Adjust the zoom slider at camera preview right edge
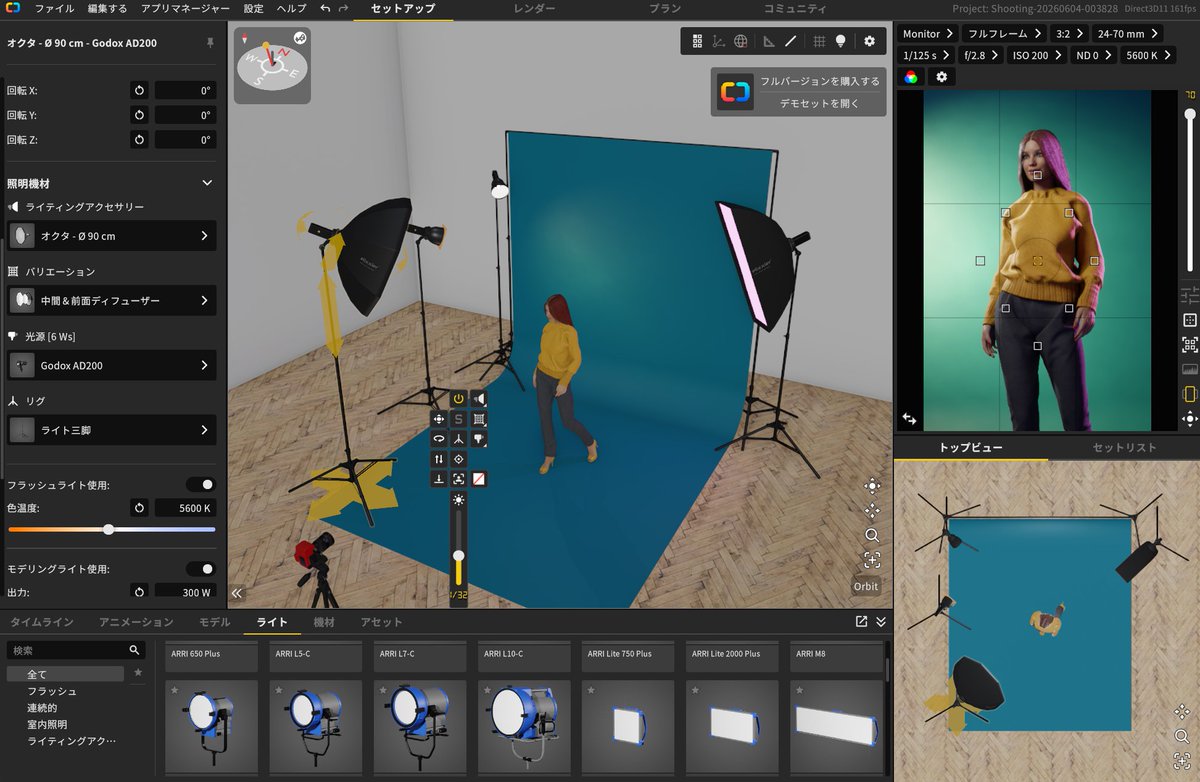Screen dimensions: 1200x782 (x=1190, y=188)
